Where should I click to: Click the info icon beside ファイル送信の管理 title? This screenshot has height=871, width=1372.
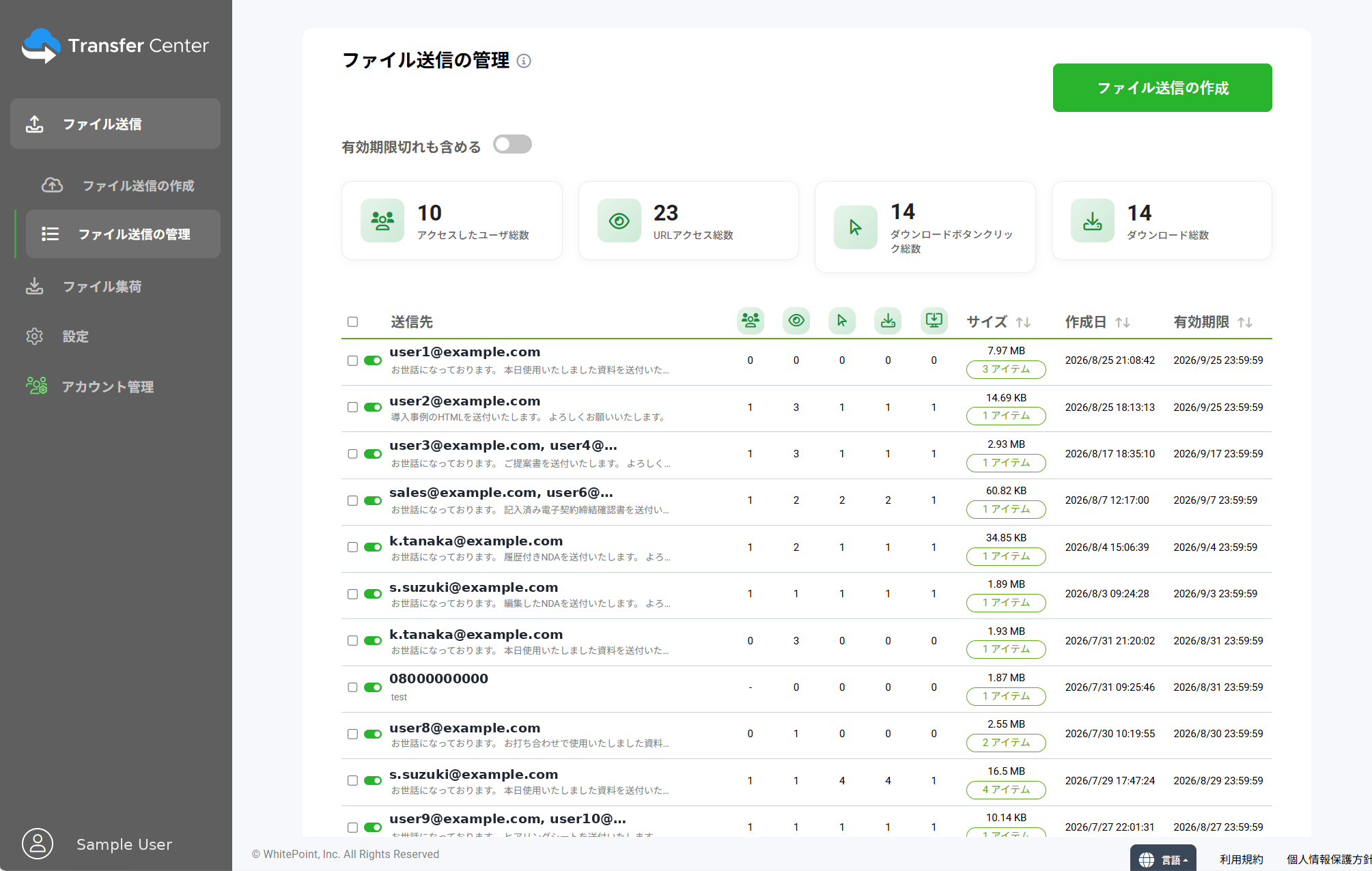tap(524, 61)
